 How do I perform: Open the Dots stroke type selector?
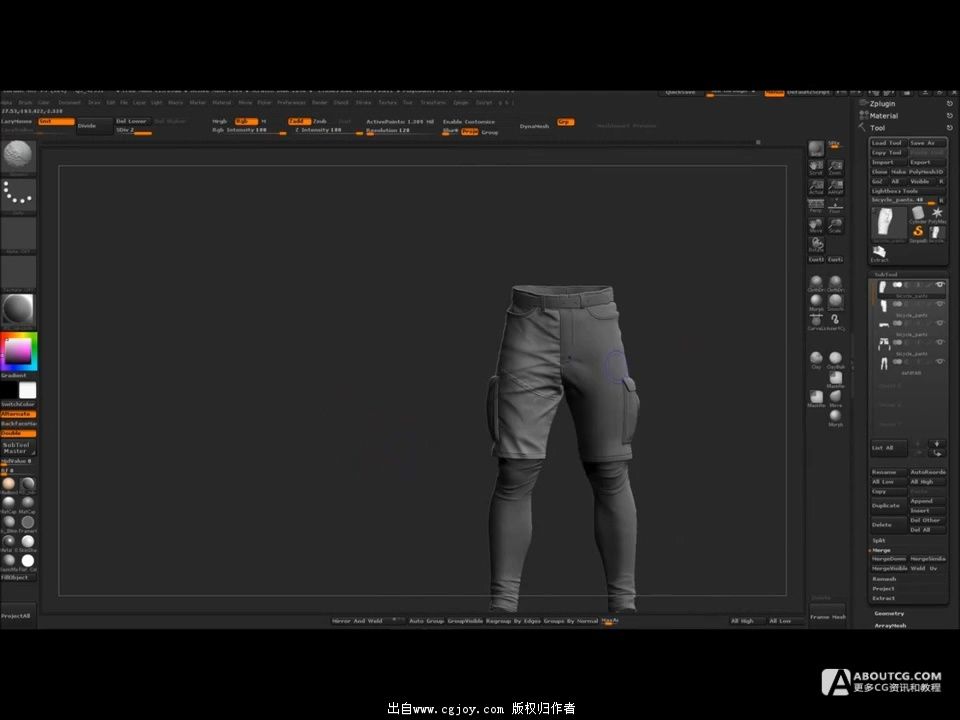18,195
